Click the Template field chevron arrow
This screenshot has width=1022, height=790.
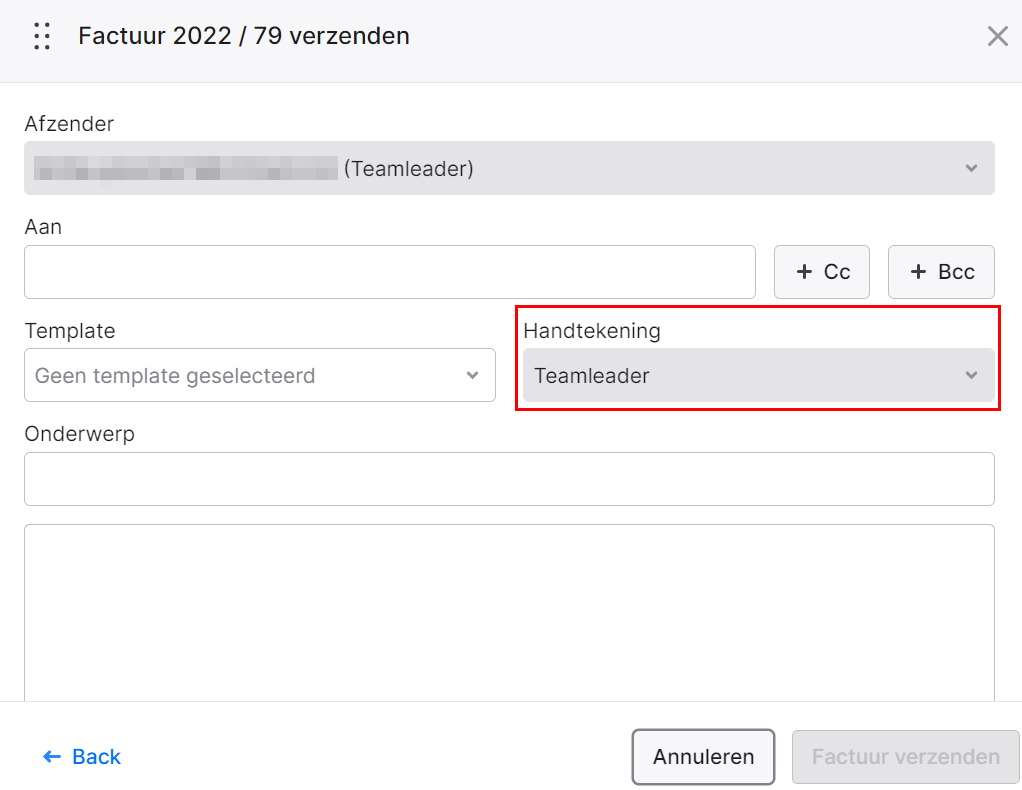pyautogui.click(x=473, y=375)
